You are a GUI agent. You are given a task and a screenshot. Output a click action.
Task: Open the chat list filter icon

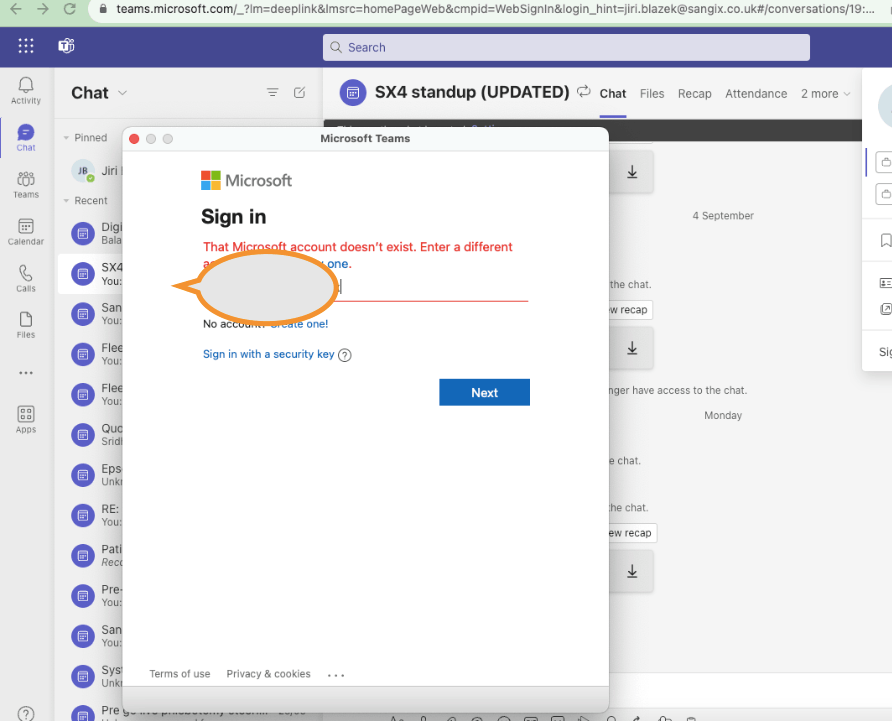[x=272, y=92]
